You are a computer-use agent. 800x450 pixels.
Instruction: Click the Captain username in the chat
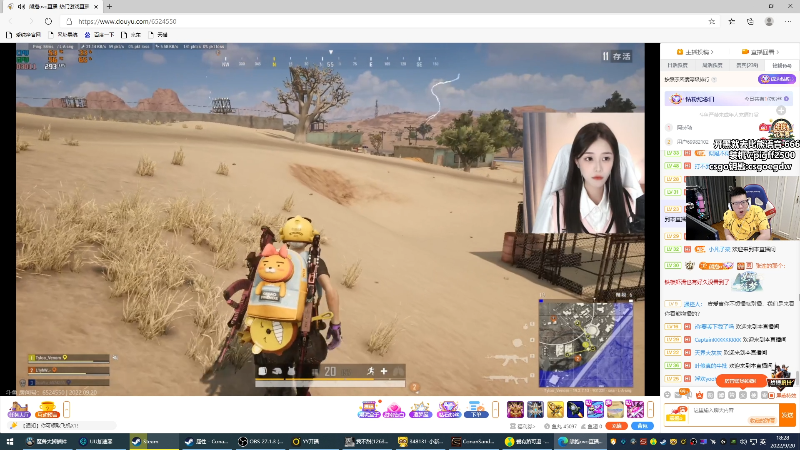[717, 339]
